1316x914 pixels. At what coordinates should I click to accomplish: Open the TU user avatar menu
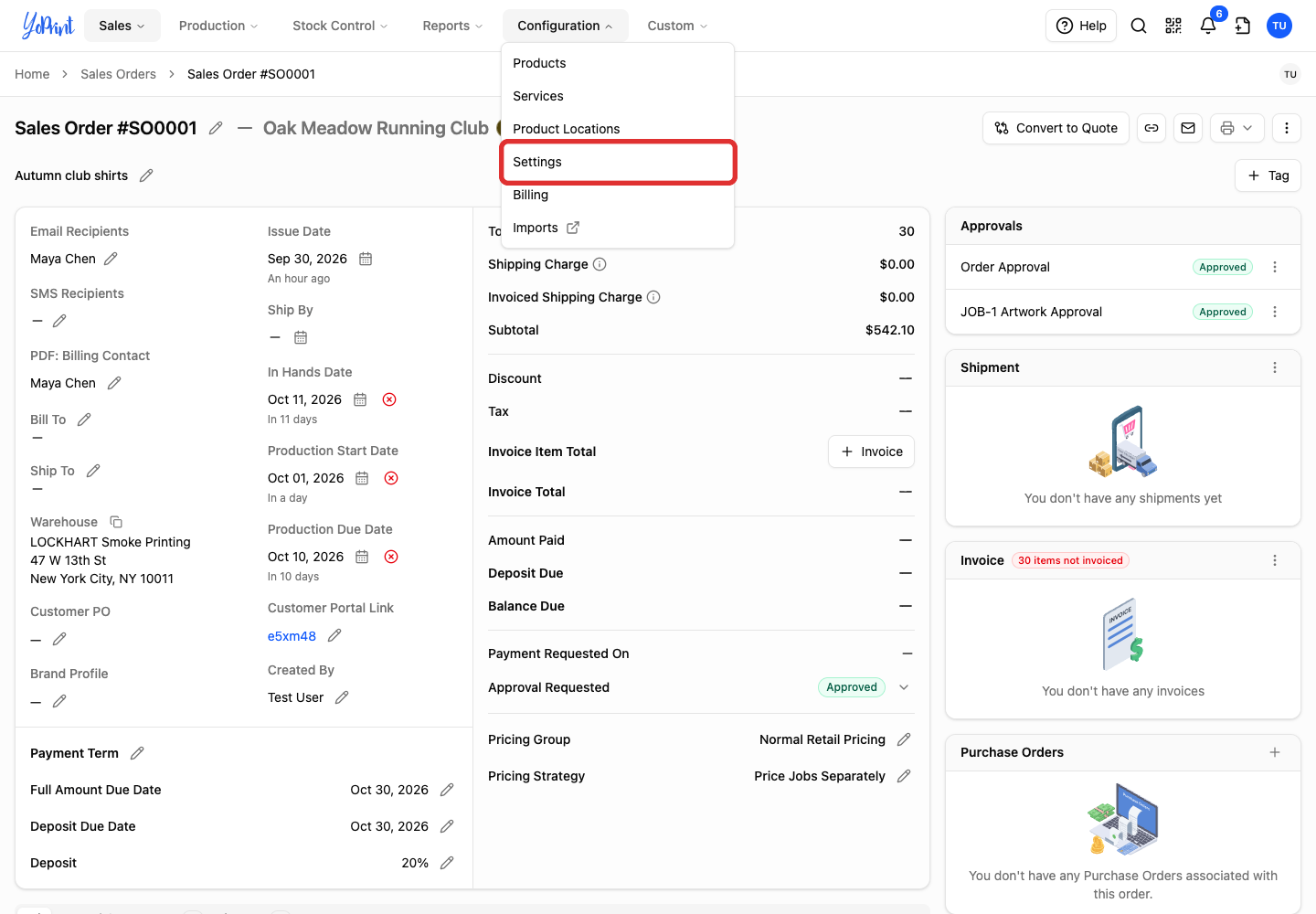[1279, 26]
